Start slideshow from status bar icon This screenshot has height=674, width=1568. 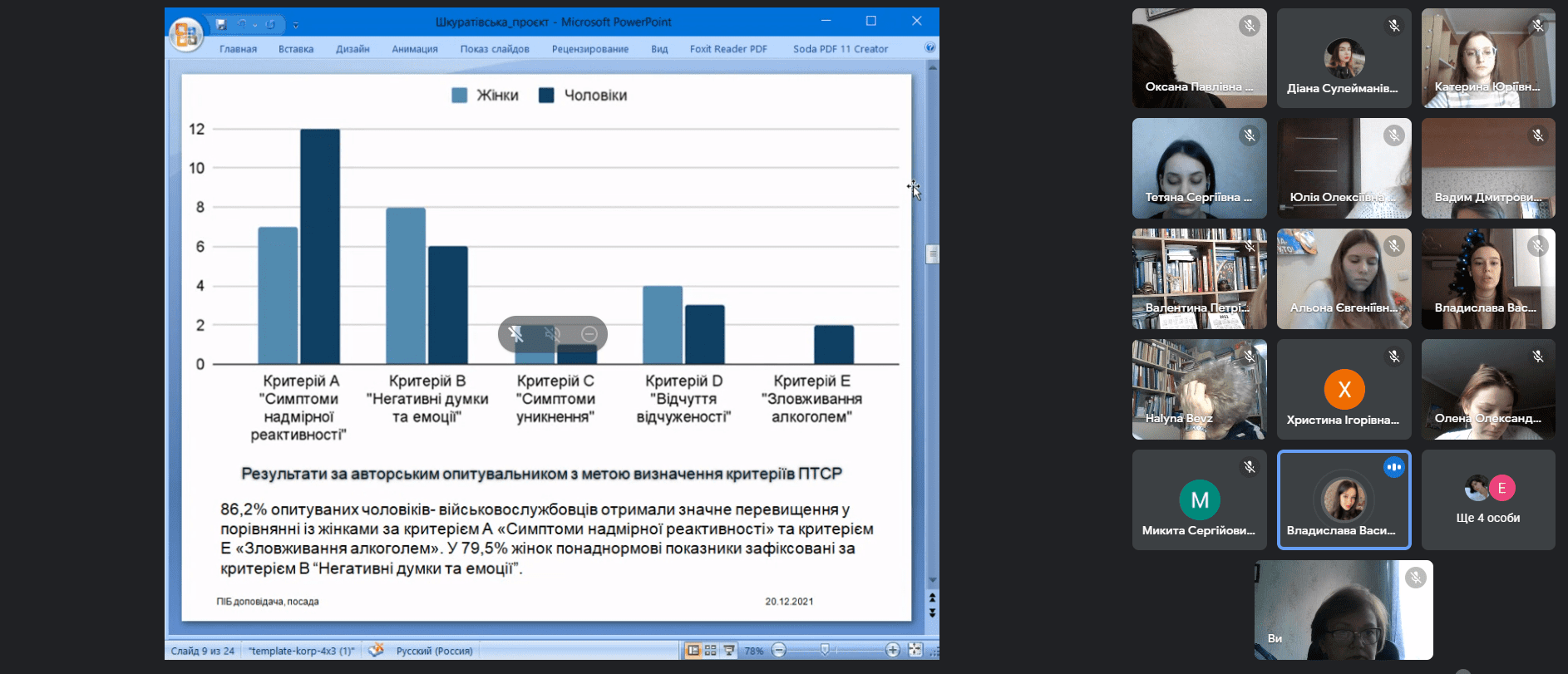[x=729, y=651]
